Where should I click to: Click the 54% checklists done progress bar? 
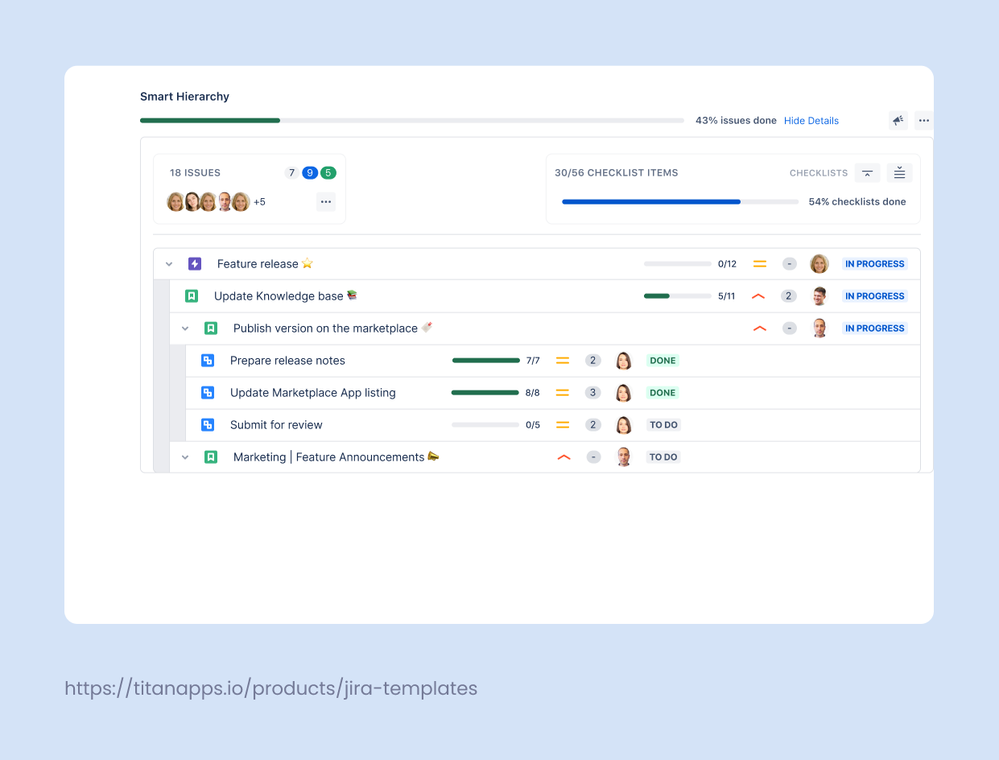(679, 201)
